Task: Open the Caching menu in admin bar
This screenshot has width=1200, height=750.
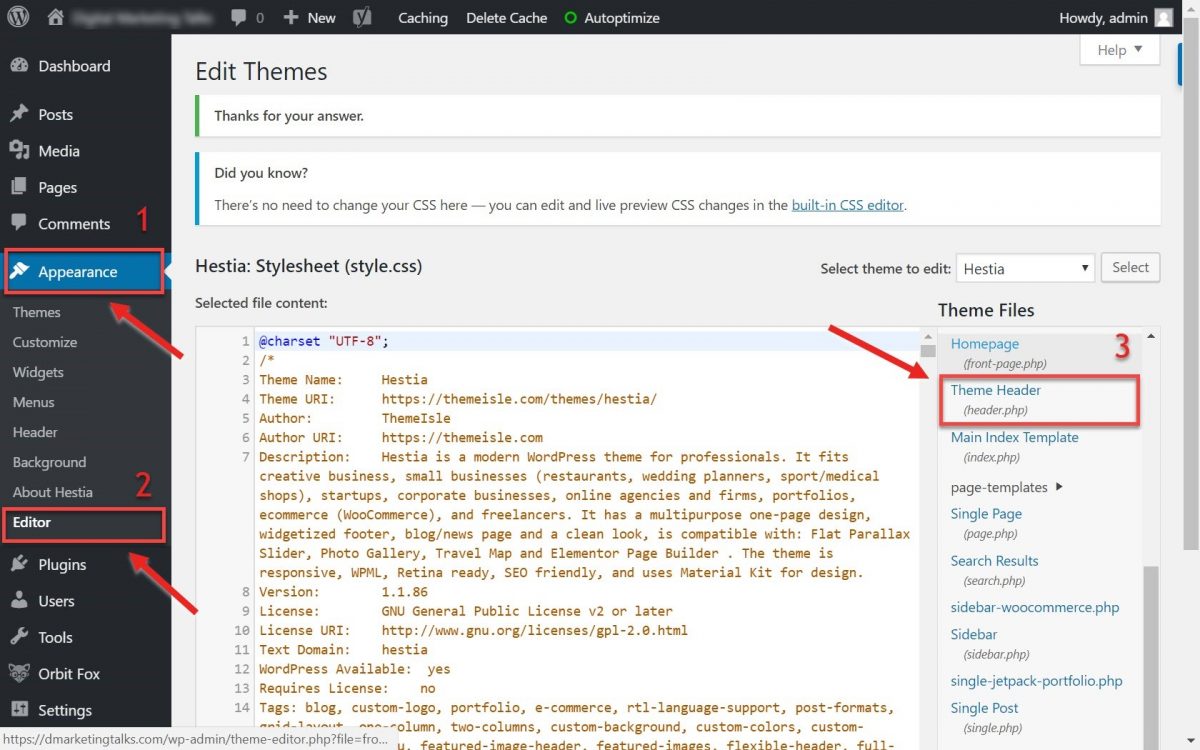Action: pyautogui.click(x=423, y=18)
